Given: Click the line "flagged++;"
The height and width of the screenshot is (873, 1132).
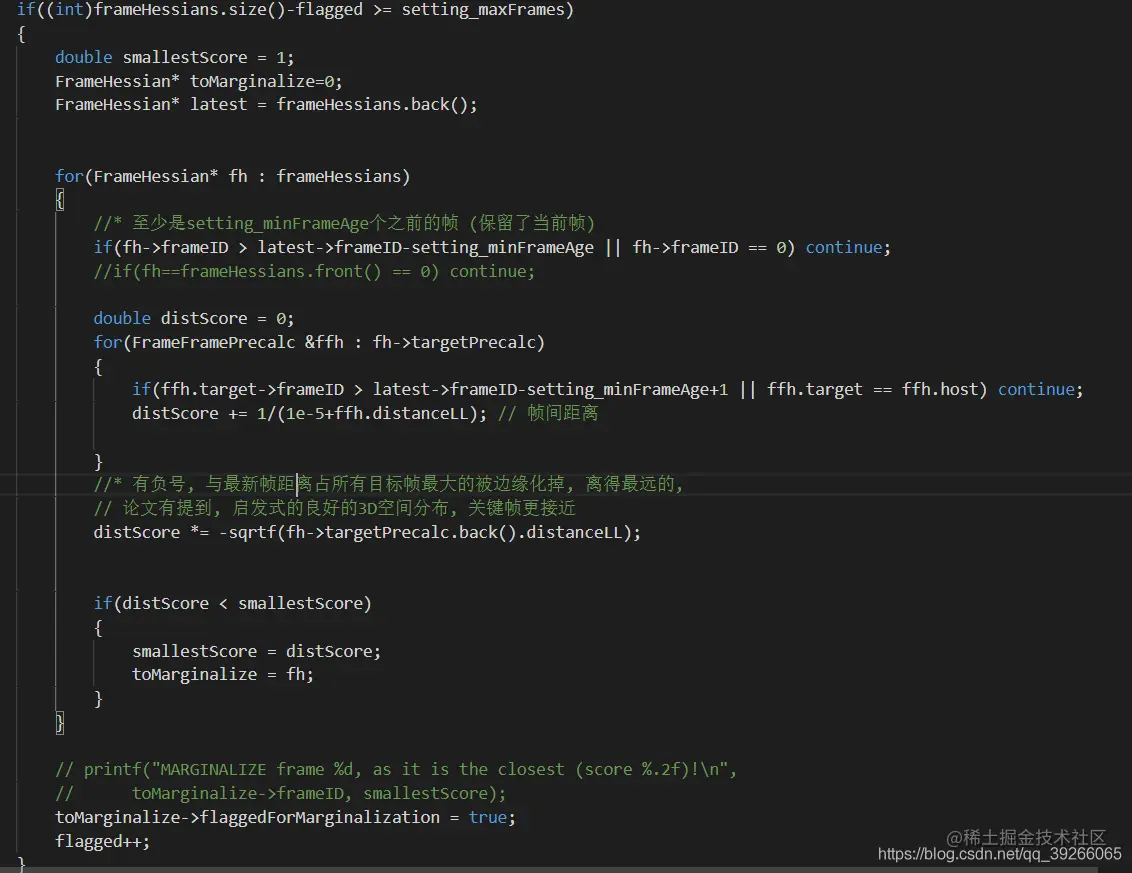Looking at the screenshot, I should coord(103,842).
